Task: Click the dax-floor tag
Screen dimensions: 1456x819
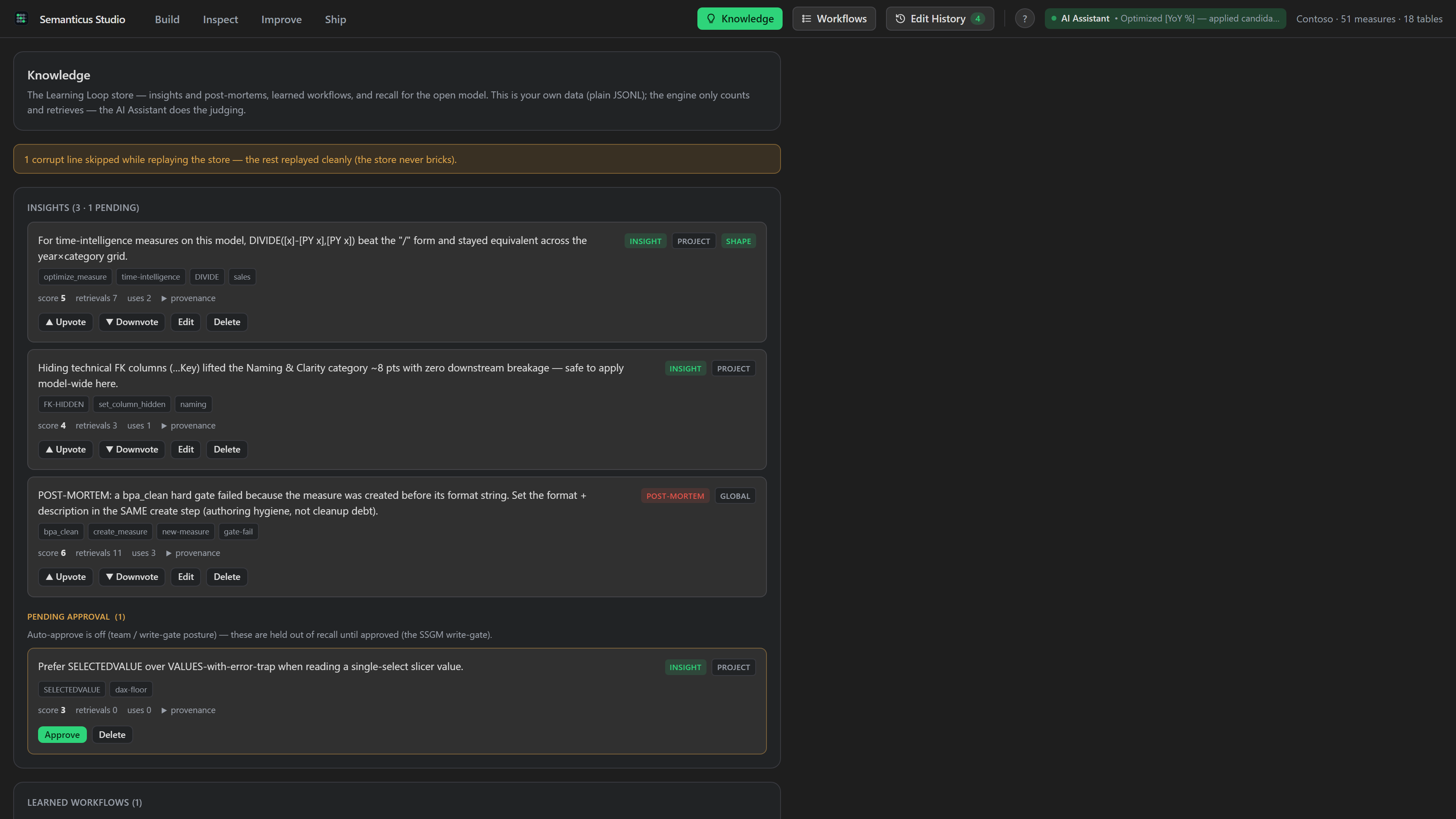Action: coord(131,690)
